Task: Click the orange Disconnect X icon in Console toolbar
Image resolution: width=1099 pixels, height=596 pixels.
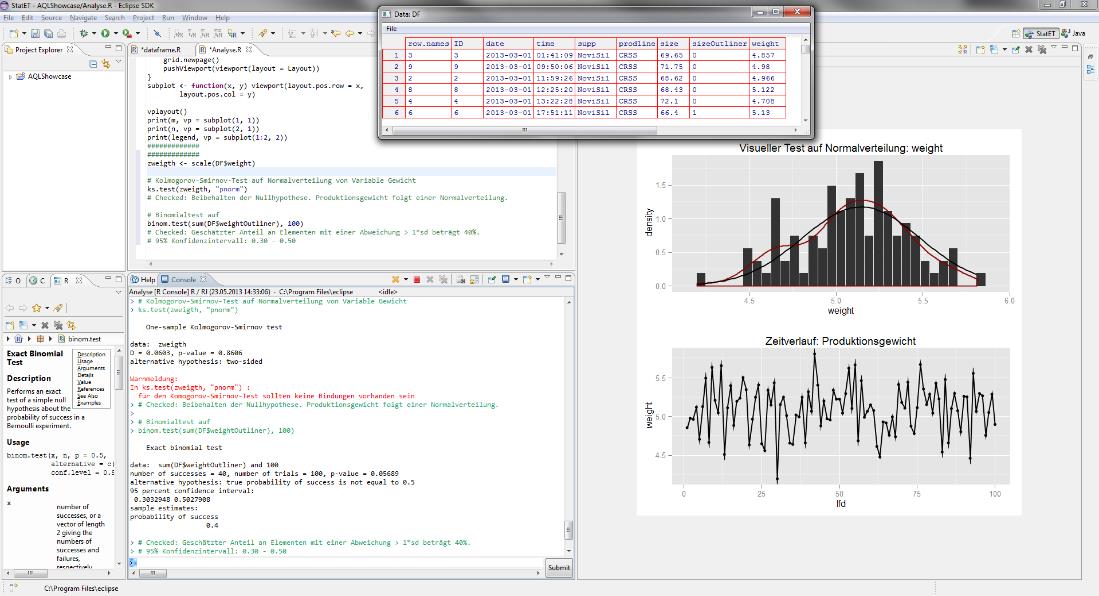Action: tap(396, 279)
